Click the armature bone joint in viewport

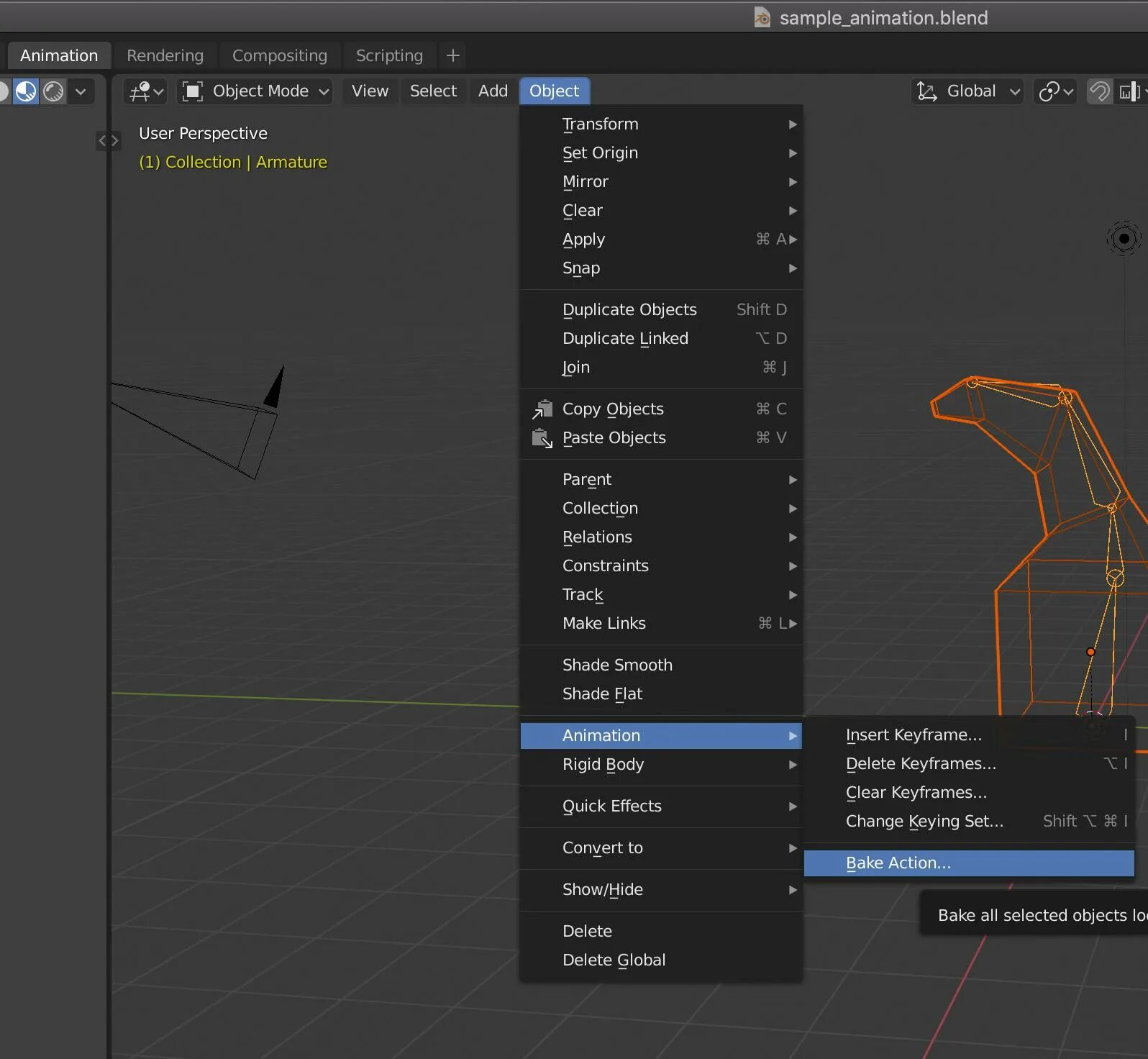tap(1090, 652)
